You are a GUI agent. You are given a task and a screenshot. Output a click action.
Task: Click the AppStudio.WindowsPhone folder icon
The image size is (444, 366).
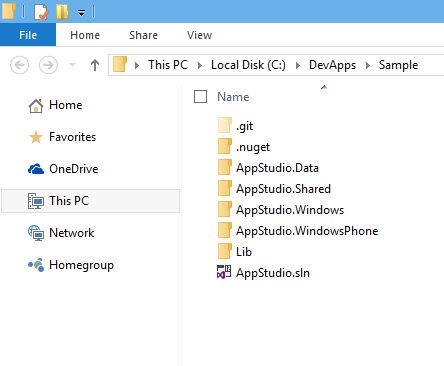[225, 230]
